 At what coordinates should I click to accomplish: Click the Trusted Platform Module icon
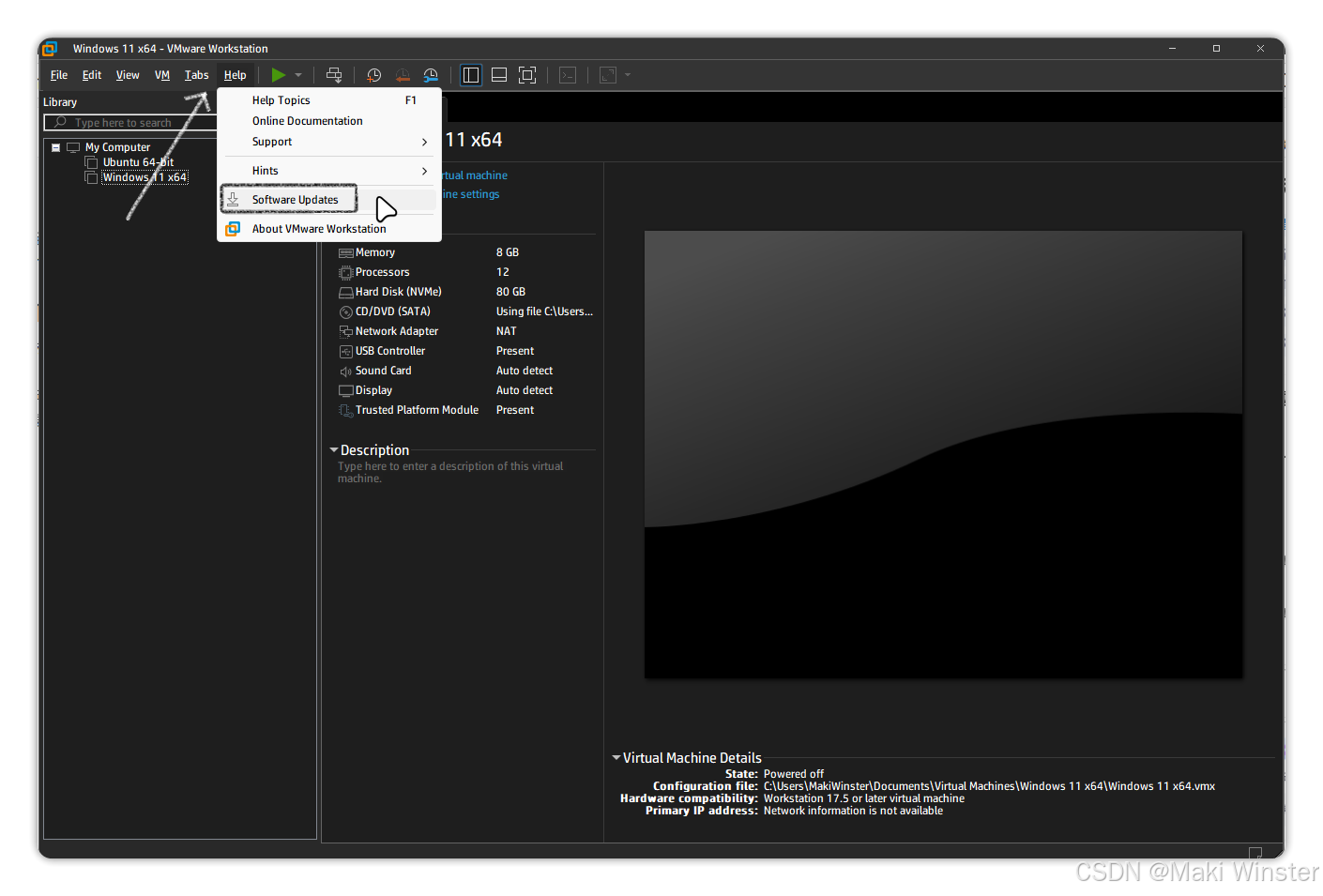[x=346, y=411]
